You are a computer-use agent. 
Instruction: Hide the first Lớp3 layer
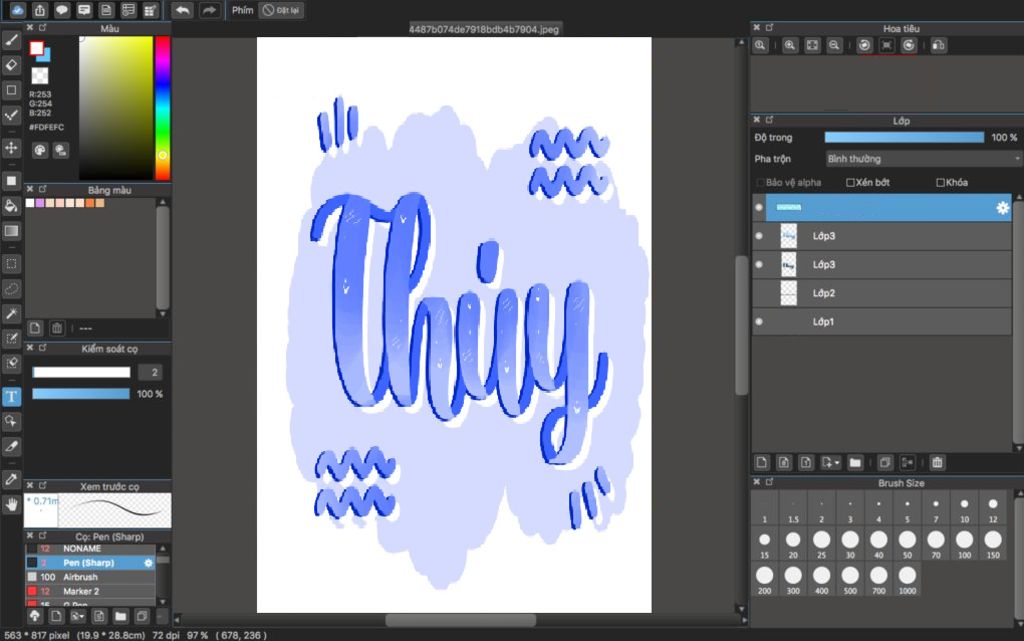(x=759, y=236)
